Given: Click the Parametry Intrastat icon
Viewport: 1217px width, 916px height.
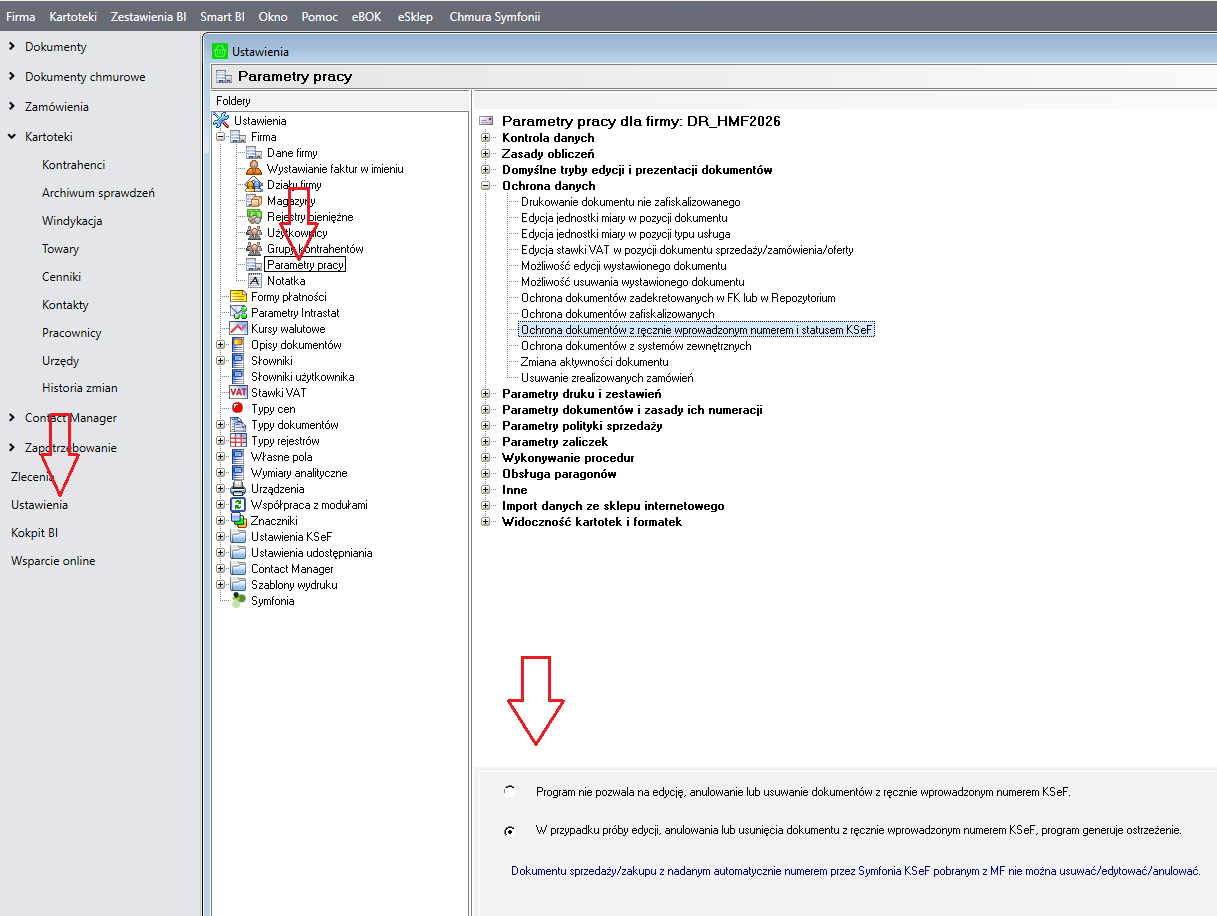Looking at the screenshot, I should 238,313.
